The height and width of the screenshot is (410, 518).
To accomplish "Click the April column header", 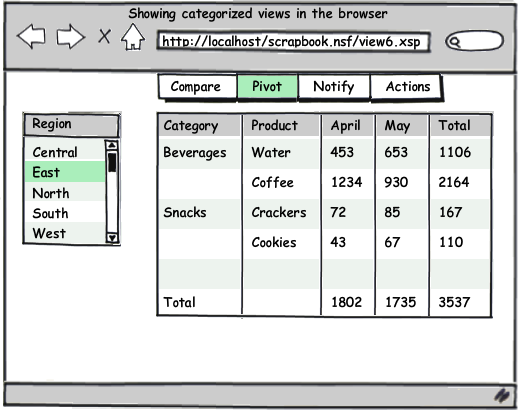I will (347, 125).
